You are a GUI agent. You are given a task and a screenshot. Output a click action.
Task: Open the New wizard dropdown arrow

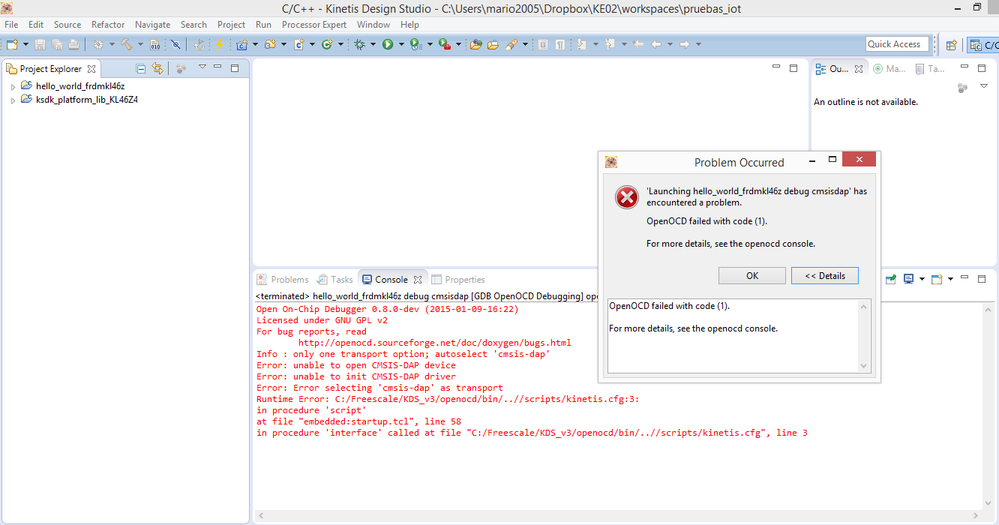coord(25,44)
